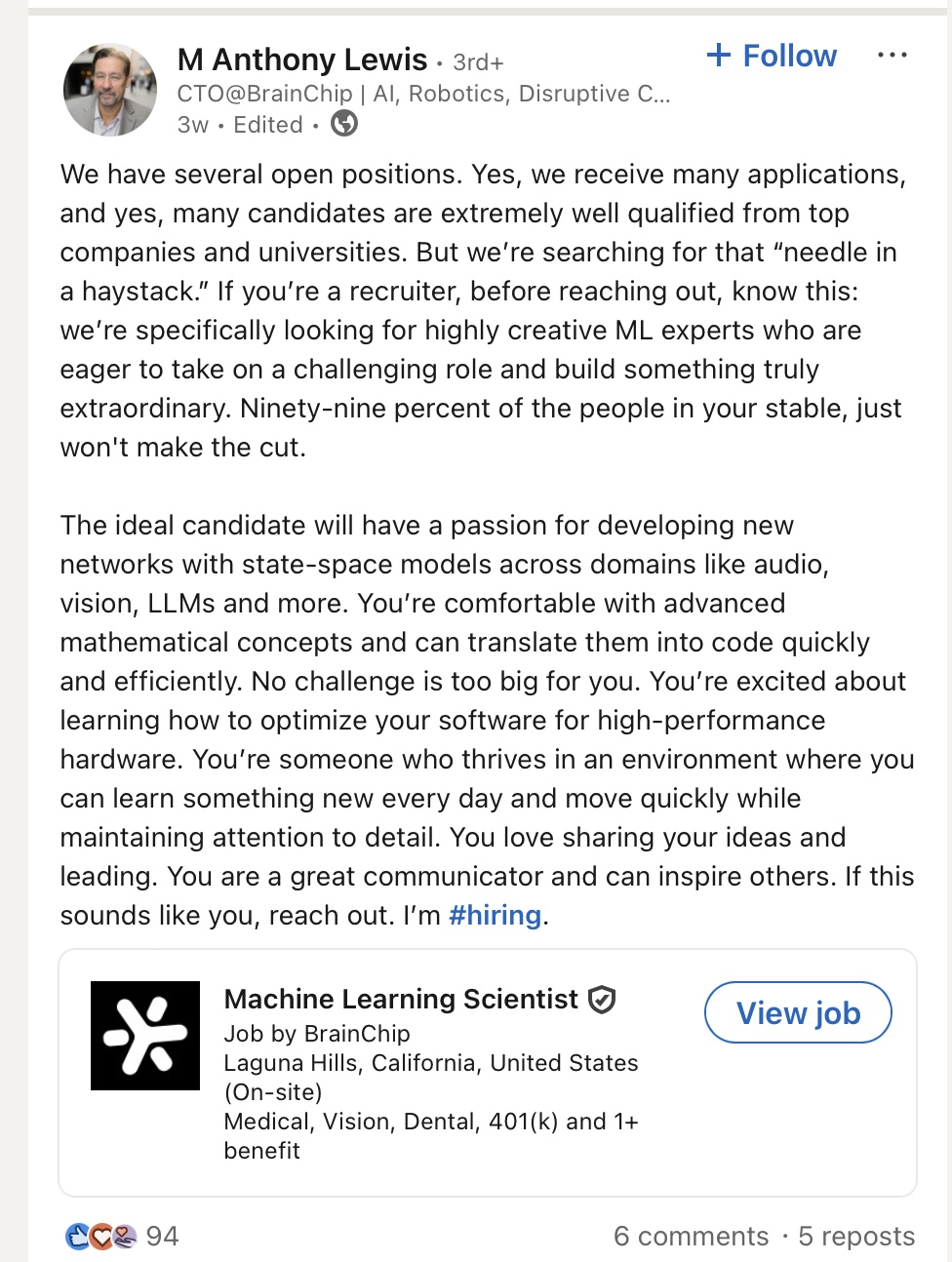This screenshot has width=952, height=1262.
Task: Show the 94 reactions list
Action: (163, 1237)
